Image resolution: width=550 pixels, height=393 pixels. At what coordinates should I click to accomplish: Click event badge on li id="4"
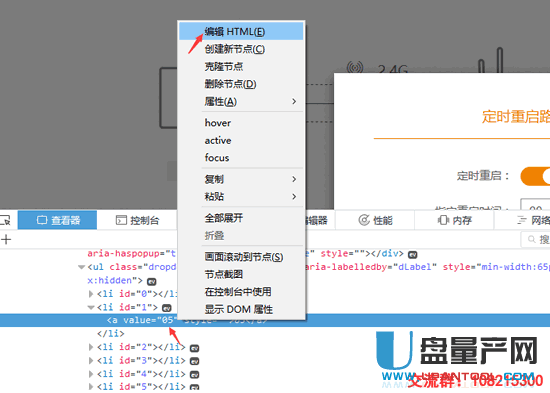(x=194, y=374)
